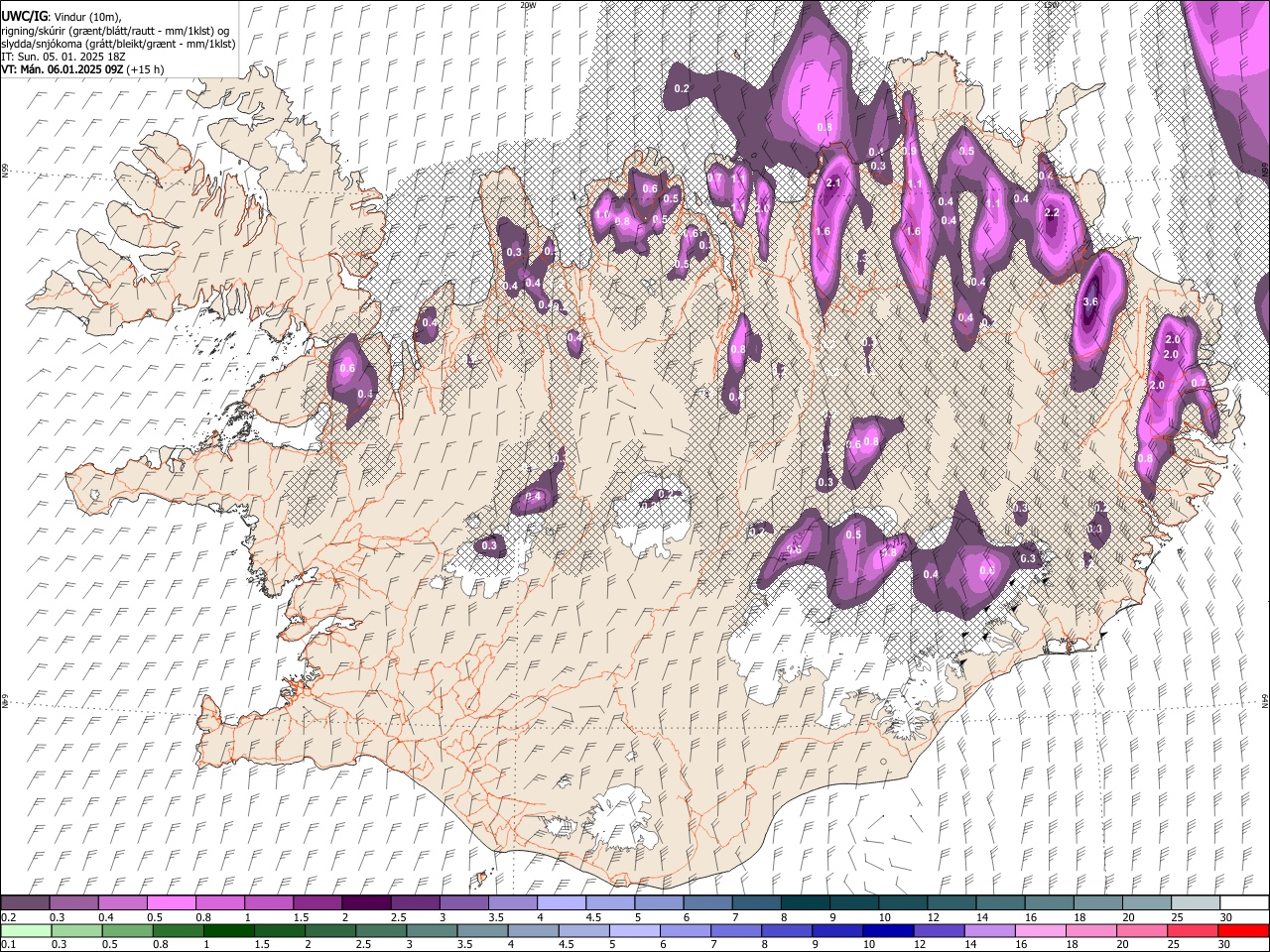
Task: Pick the light grey 25 mm snow swatch
Action: click(1195, 902)
